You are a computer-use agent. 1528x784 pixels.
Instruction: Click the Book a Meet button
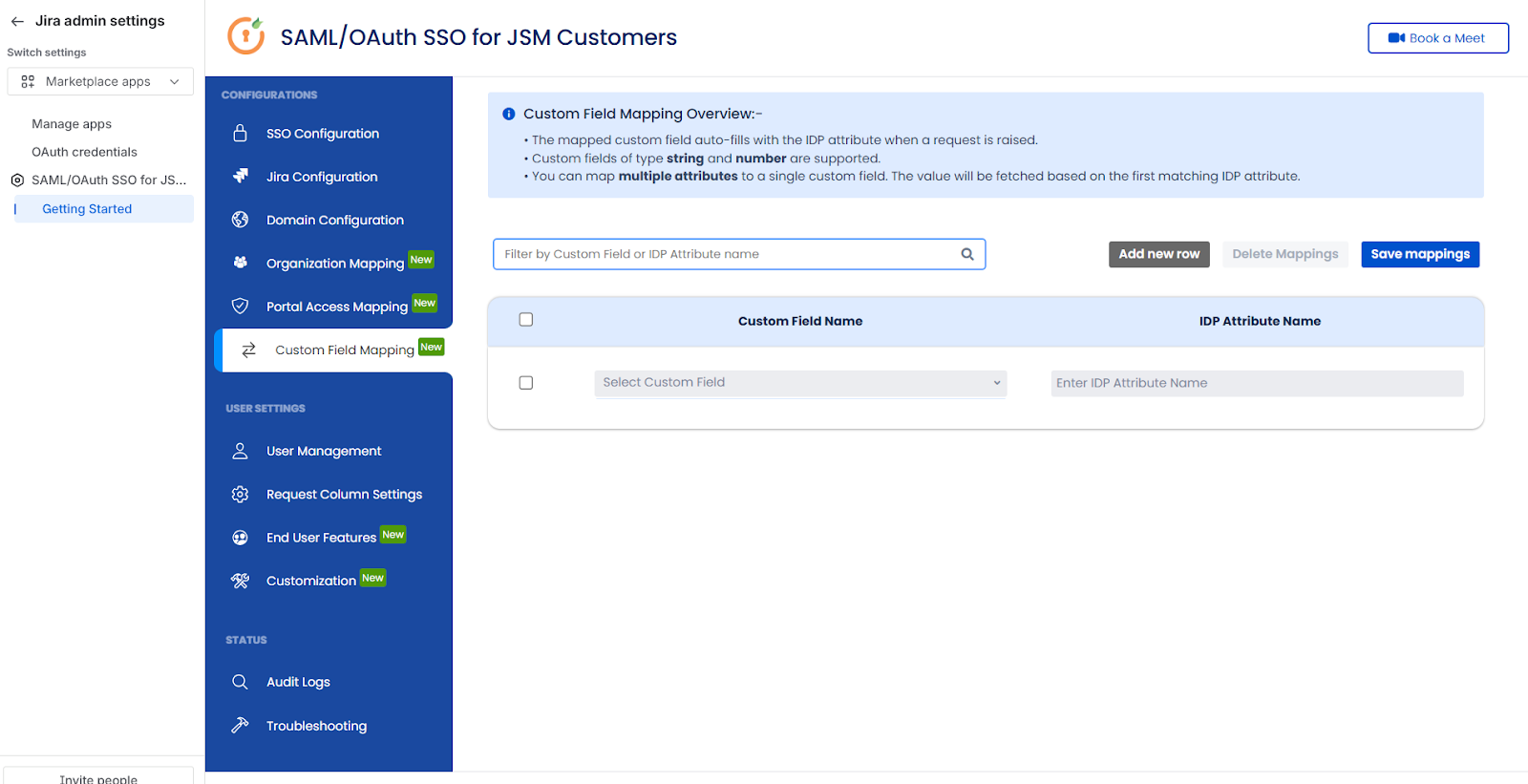1438,38
